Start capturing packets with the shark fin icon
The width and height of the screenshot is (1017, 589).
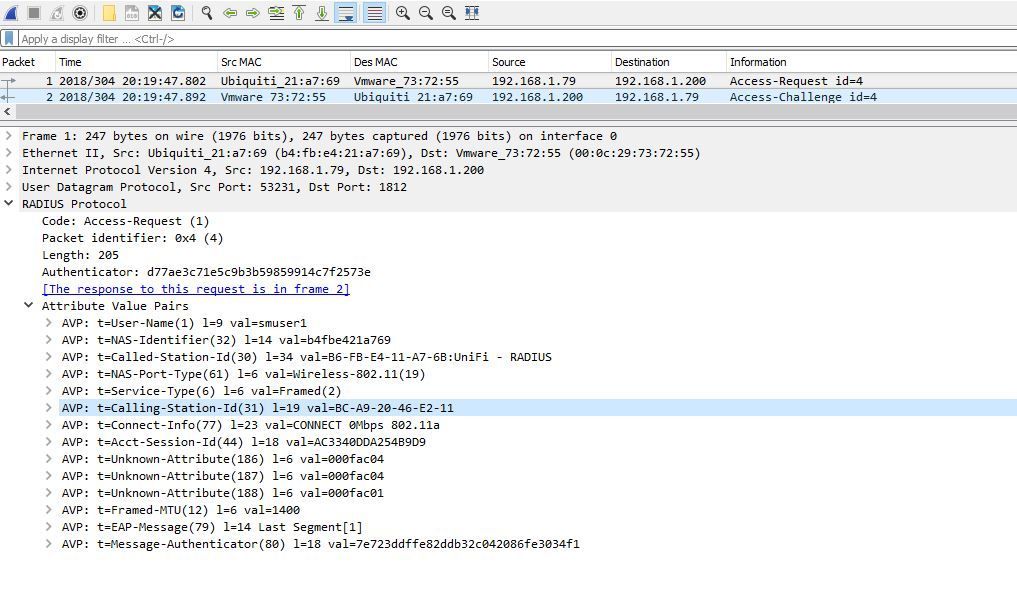coord(11,13)
